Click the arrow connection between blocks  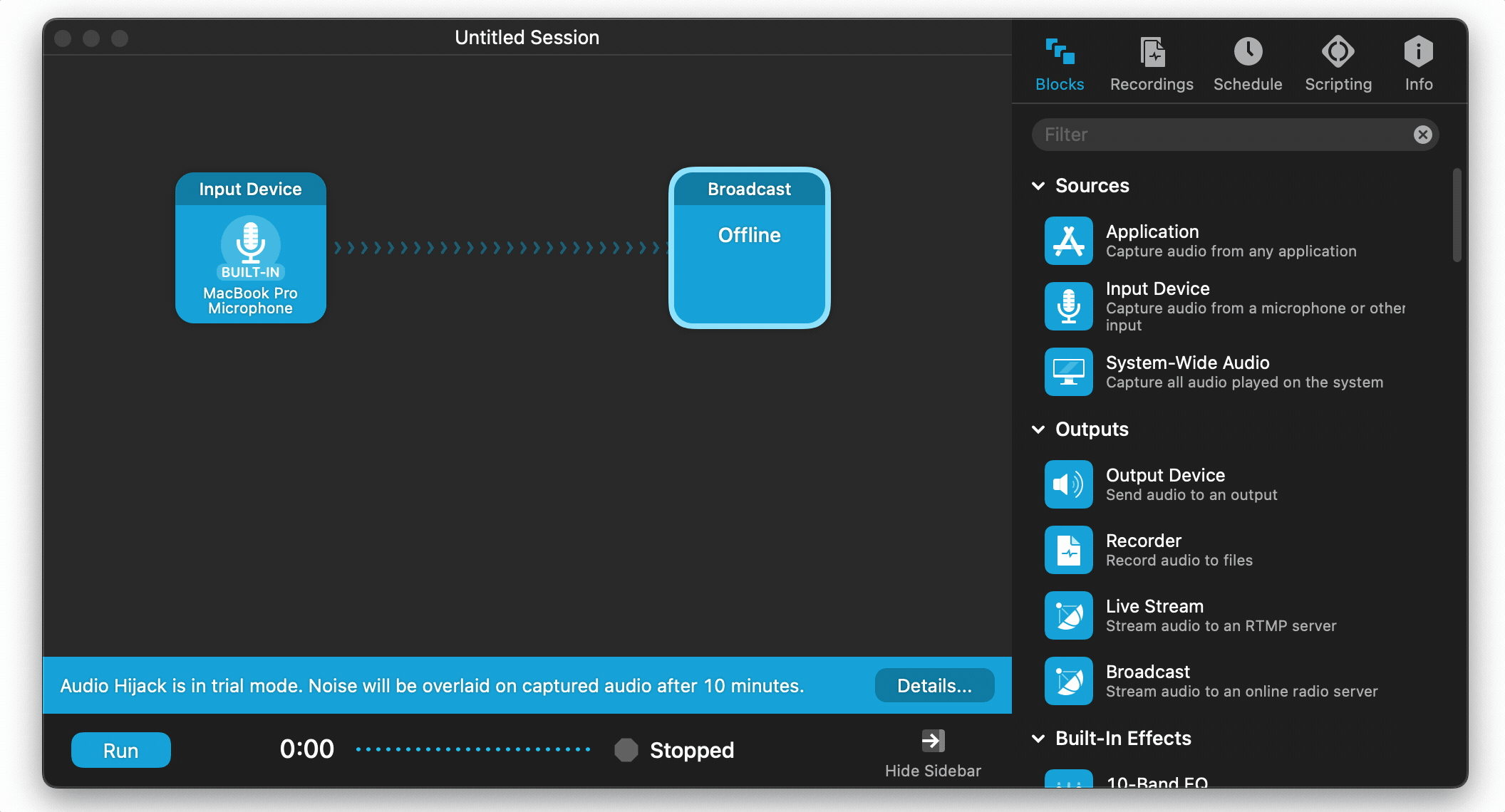(x=501, y=248)
